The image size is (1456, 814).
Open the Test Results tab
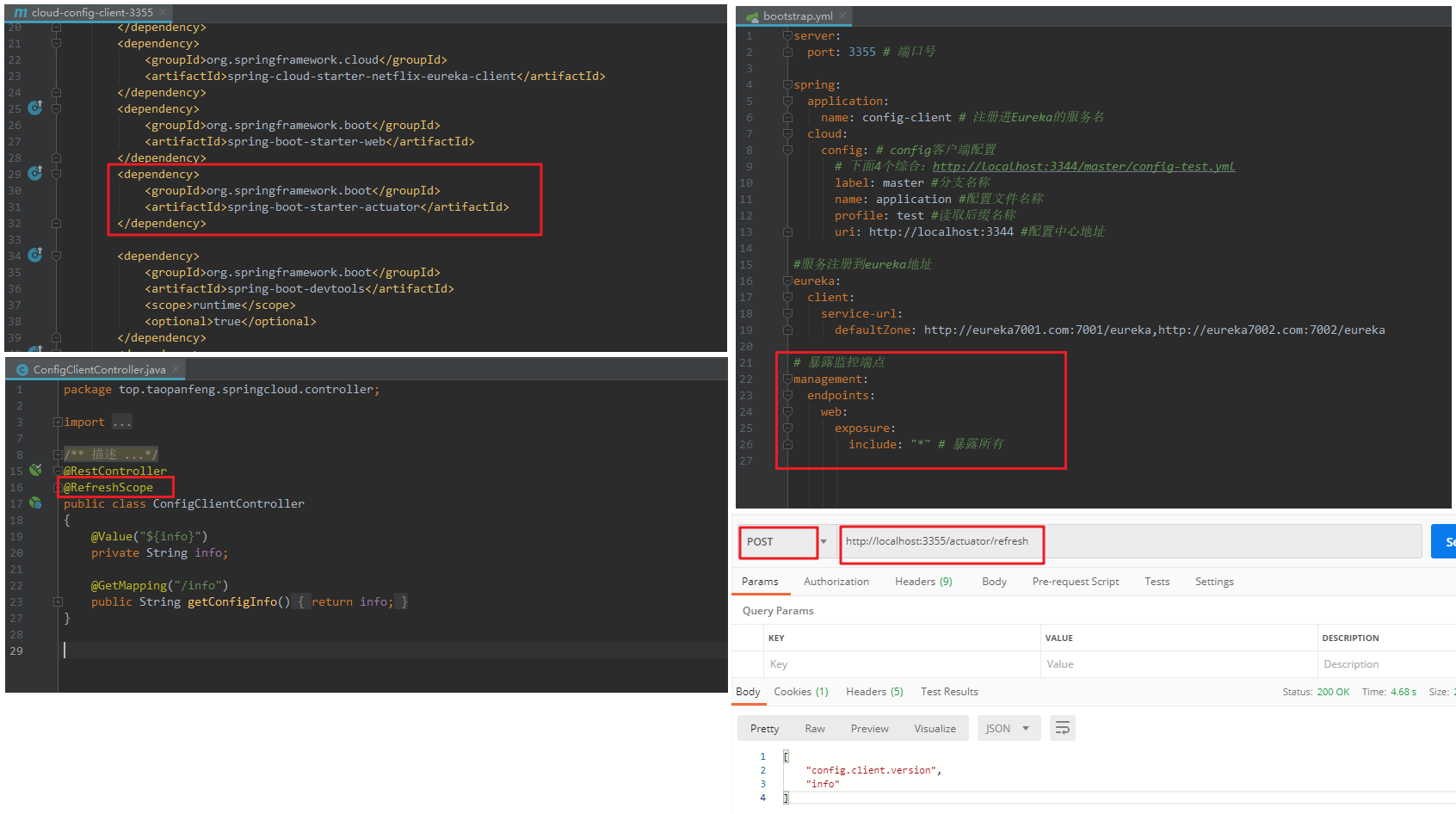pos(949,692)
